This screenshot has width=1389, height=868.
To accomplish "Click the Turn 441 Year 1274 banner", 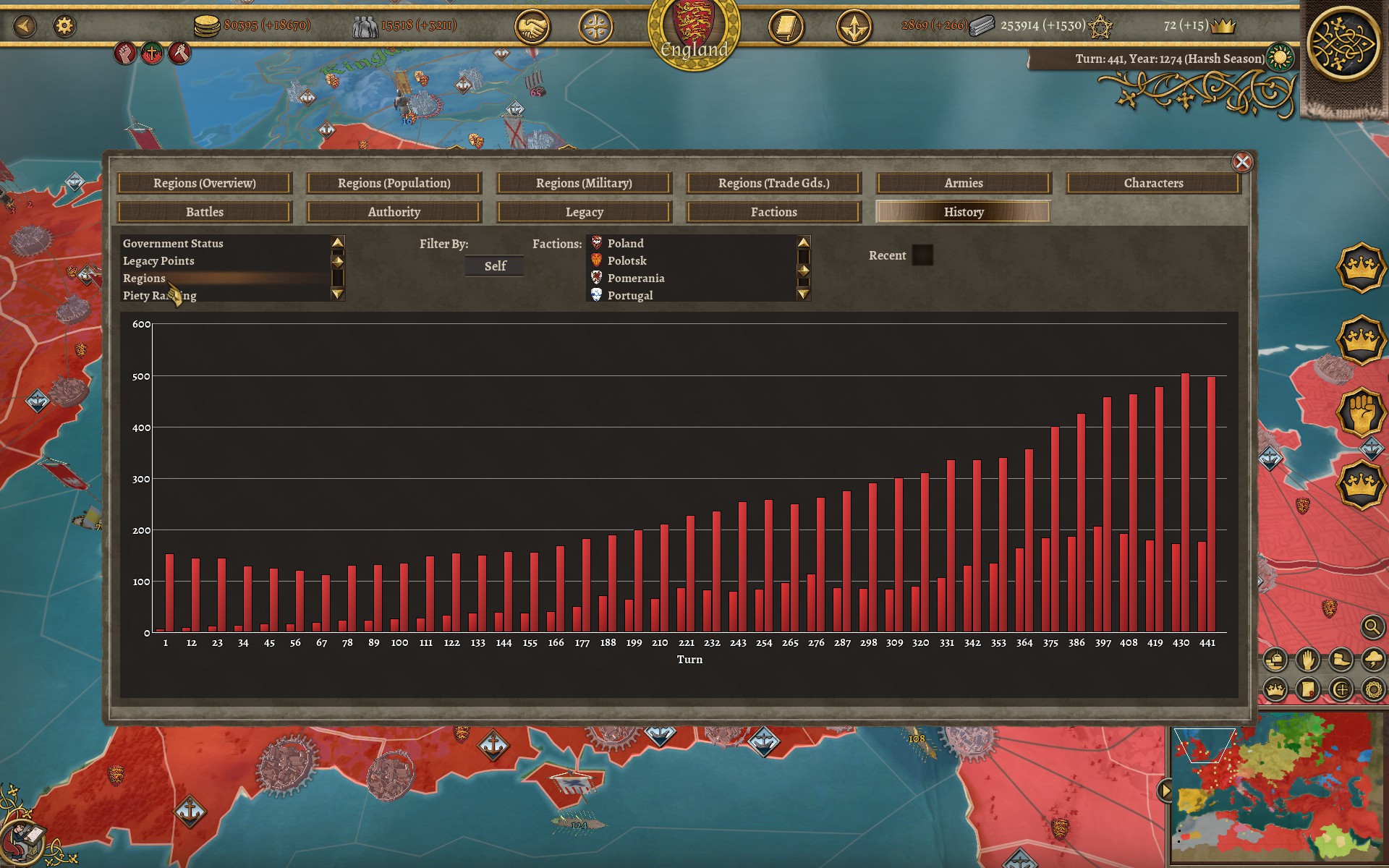I will click(x=1170, y=59).
